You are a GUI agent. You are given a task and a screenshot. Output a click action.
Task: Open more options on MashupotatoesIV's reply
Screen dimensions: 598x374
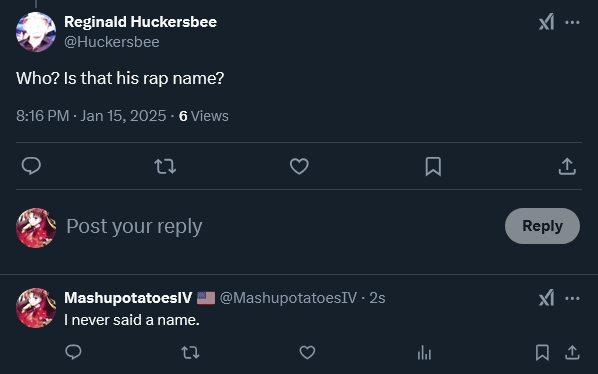[572, 298]
